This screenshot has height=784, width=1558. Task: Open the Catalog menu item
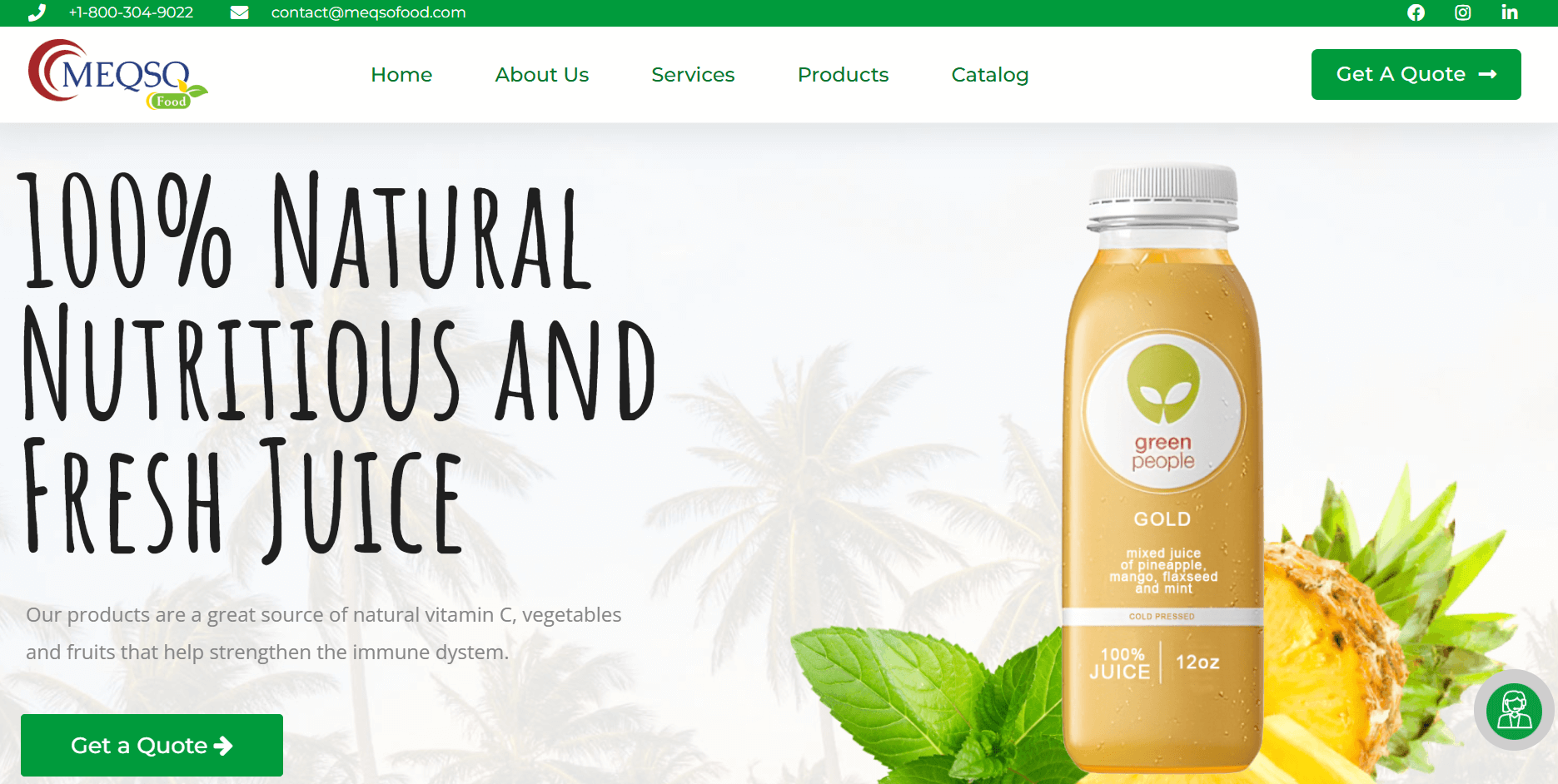click(x=990, y=75)
